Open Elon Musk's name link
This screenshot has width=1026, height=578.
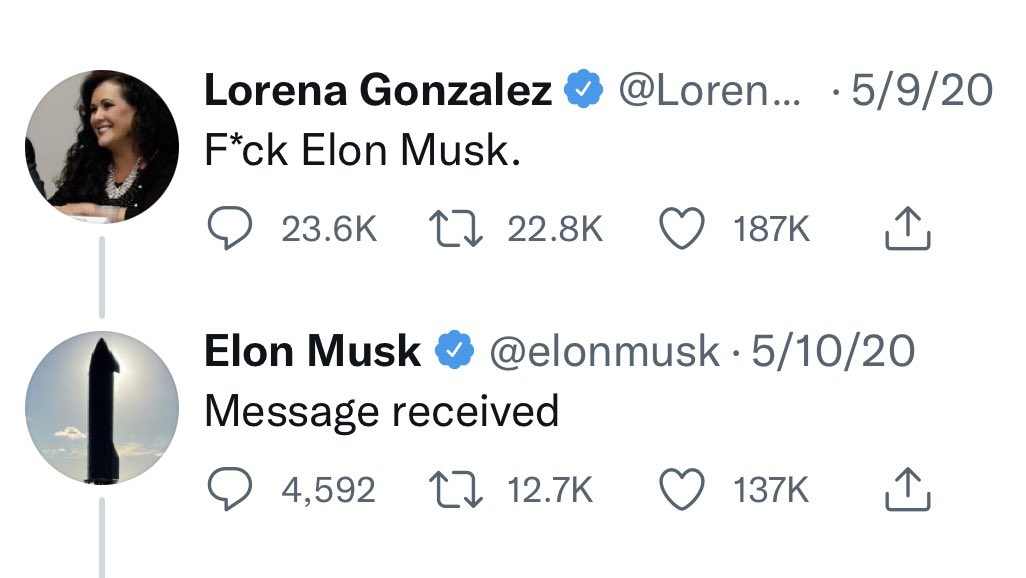click(312, 351)
